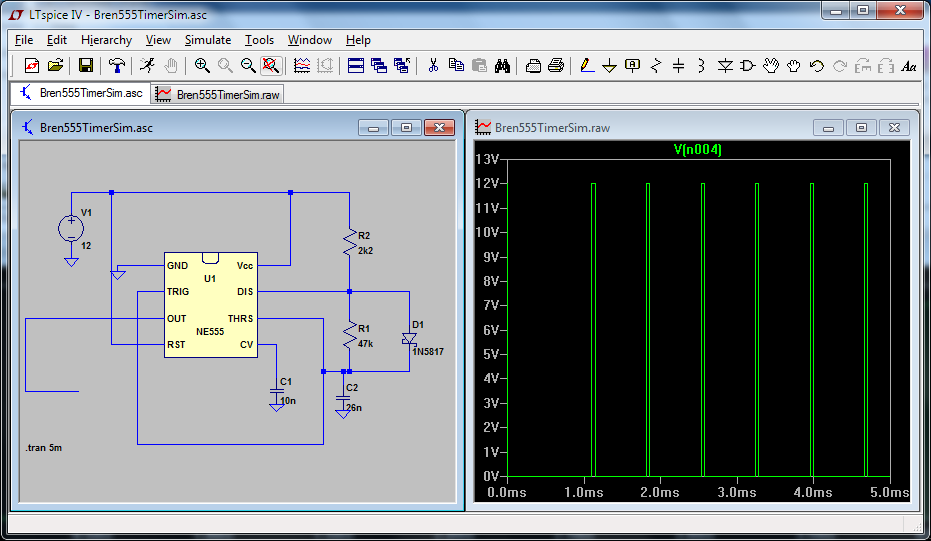Image resolution: width=931 pixels, height=541 pixels.
Task: Click capacitor C1 10n
Action: 277,391
